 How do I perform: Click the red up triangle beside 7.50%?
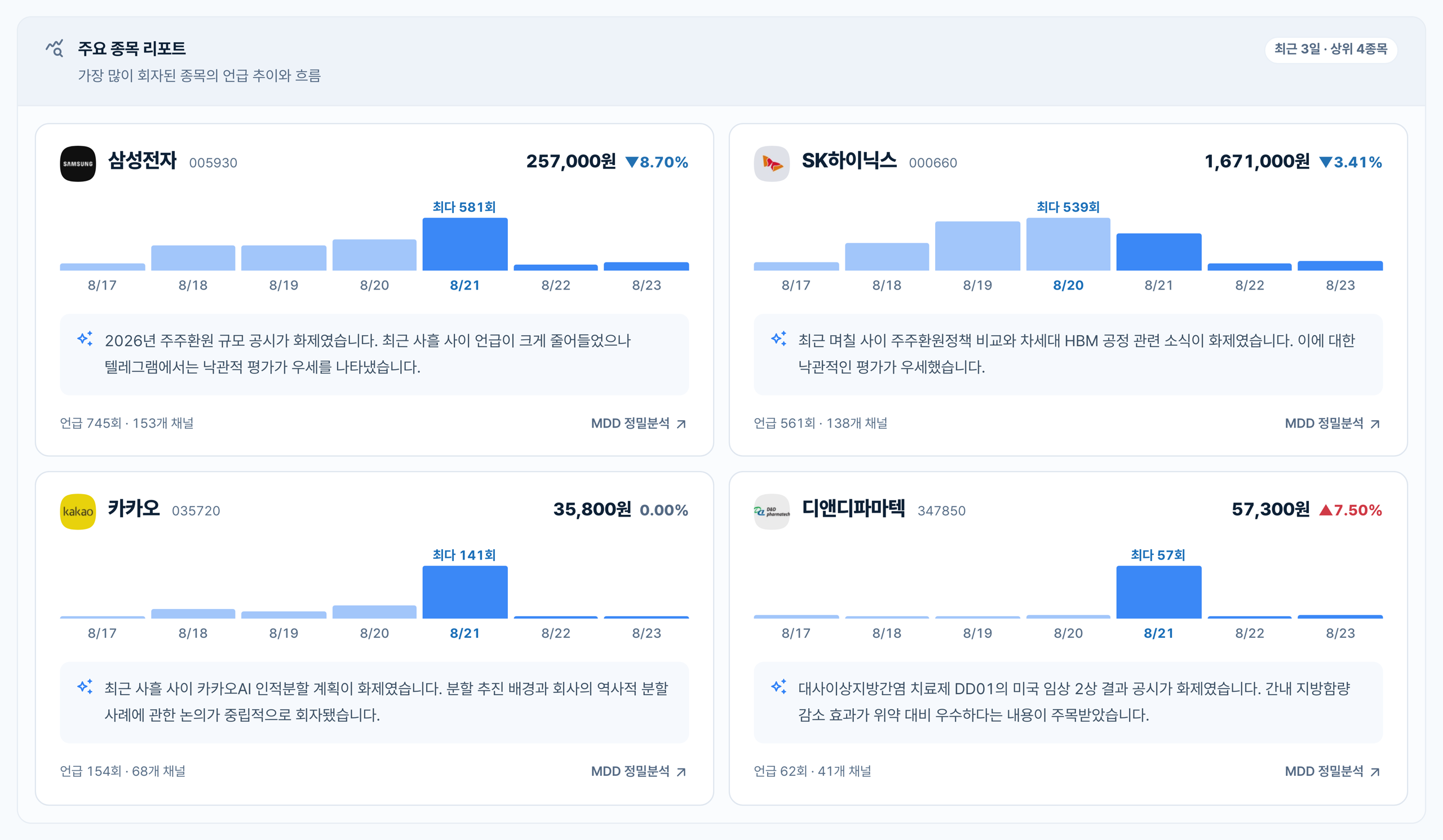point(1326,510)
